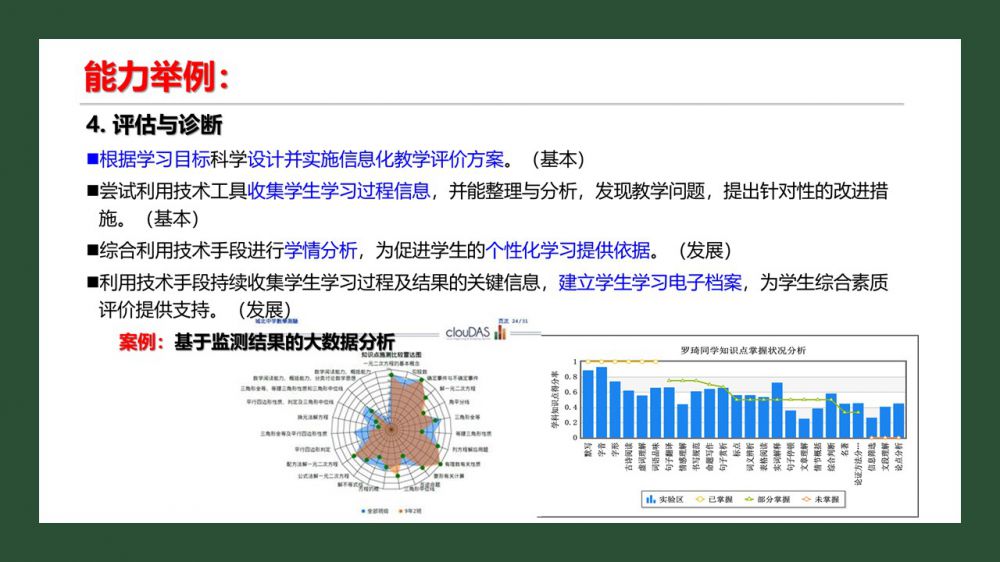Click the 全部班级 blue dot in radar legend
1000x562 pixels.
point(362,510)
